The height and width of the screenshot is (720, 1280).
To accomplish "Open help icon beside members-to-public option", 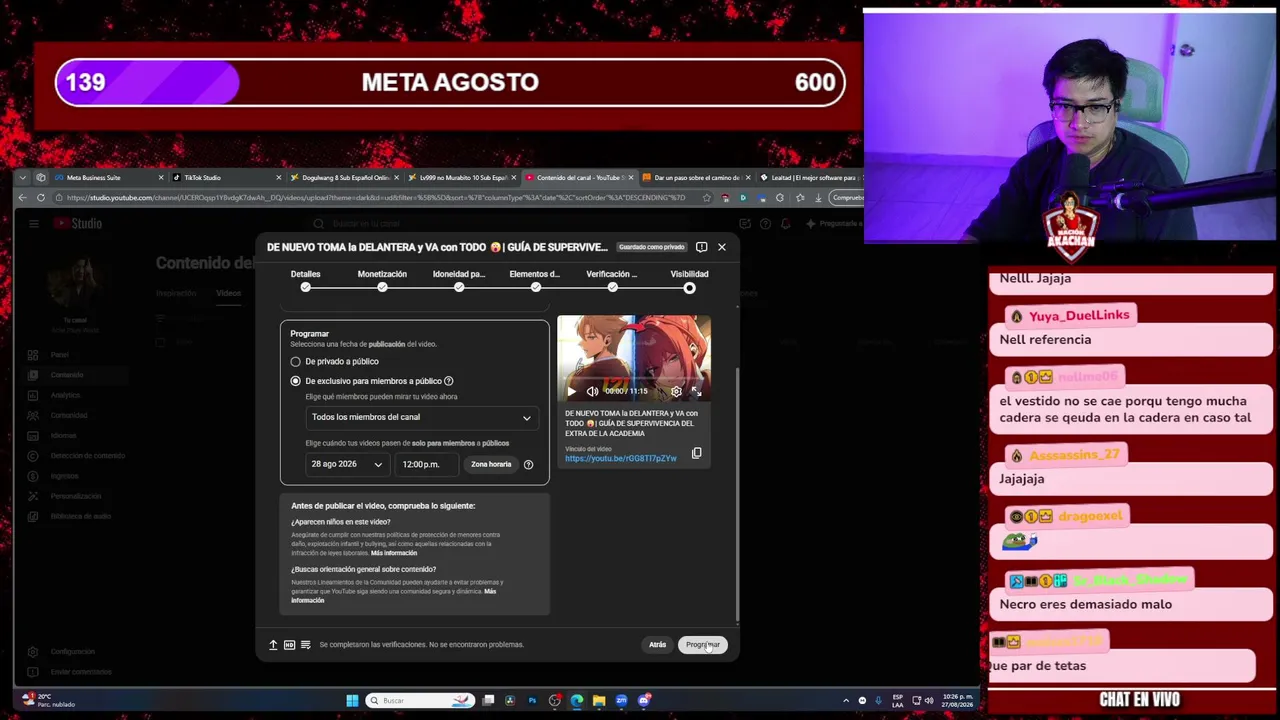I will click(x=448, y=381).
